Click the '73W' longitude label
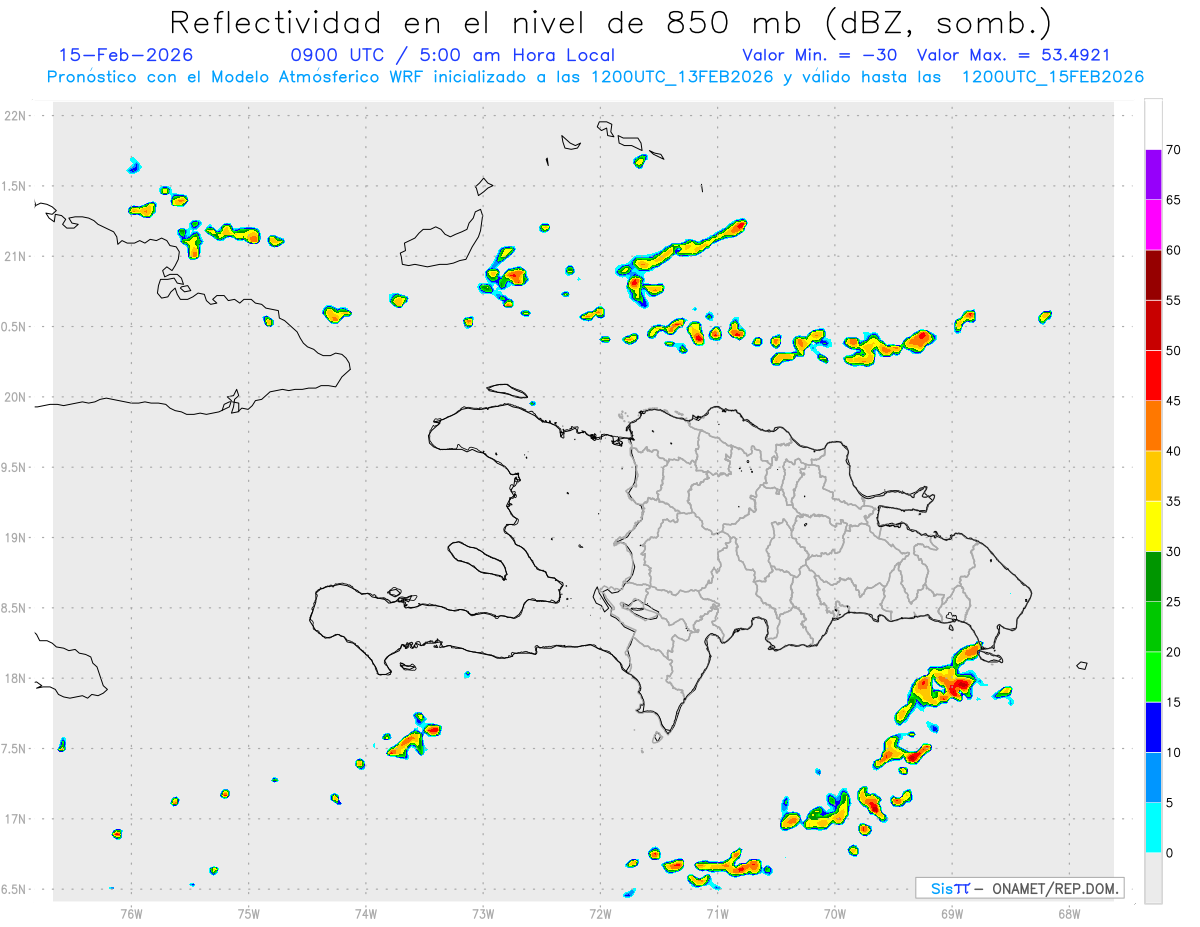This screenshot has width=1200, height=927. 483,913
